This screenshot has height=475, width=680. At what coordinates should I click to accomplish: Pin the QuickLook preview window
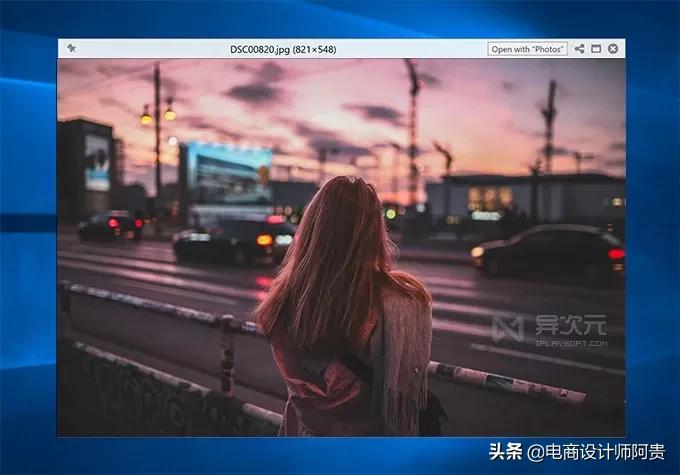pyautogui.click(x=72, y=48)
